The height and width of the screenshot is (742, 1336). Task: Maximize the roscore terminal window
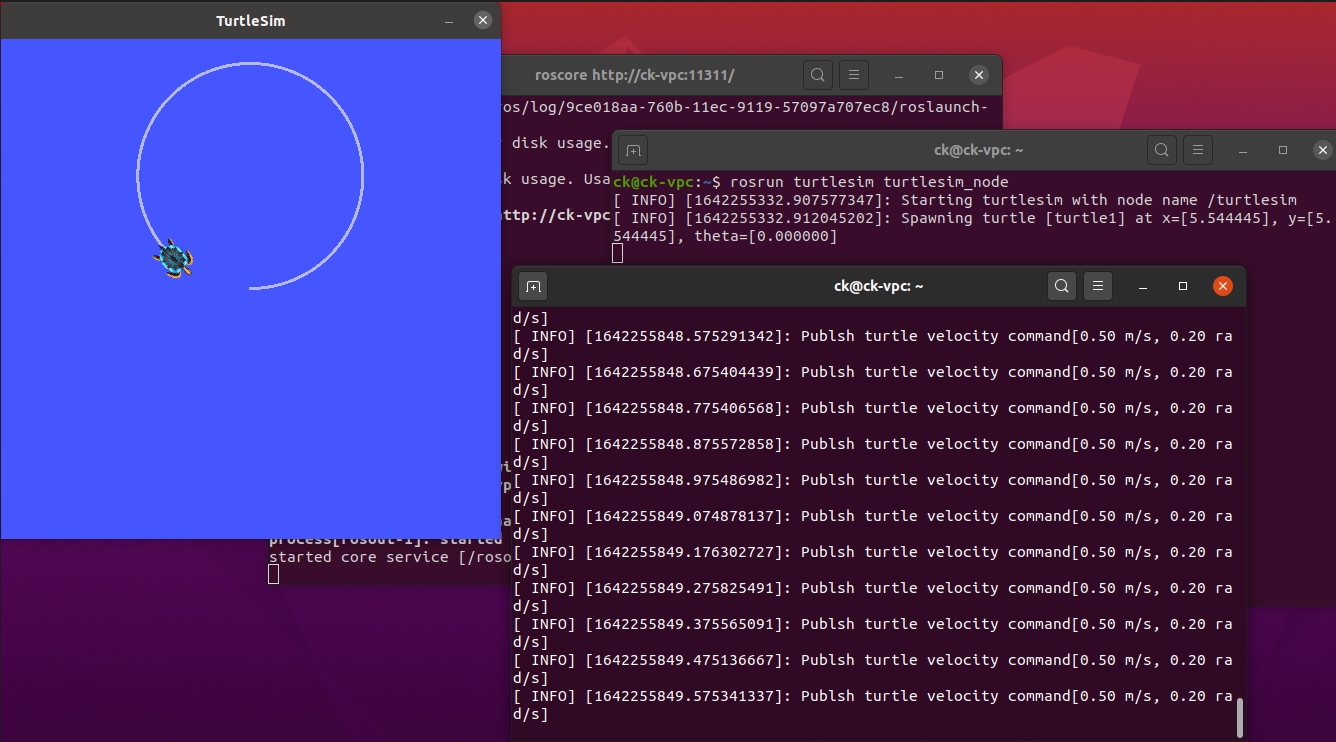[x=939, y=75]
